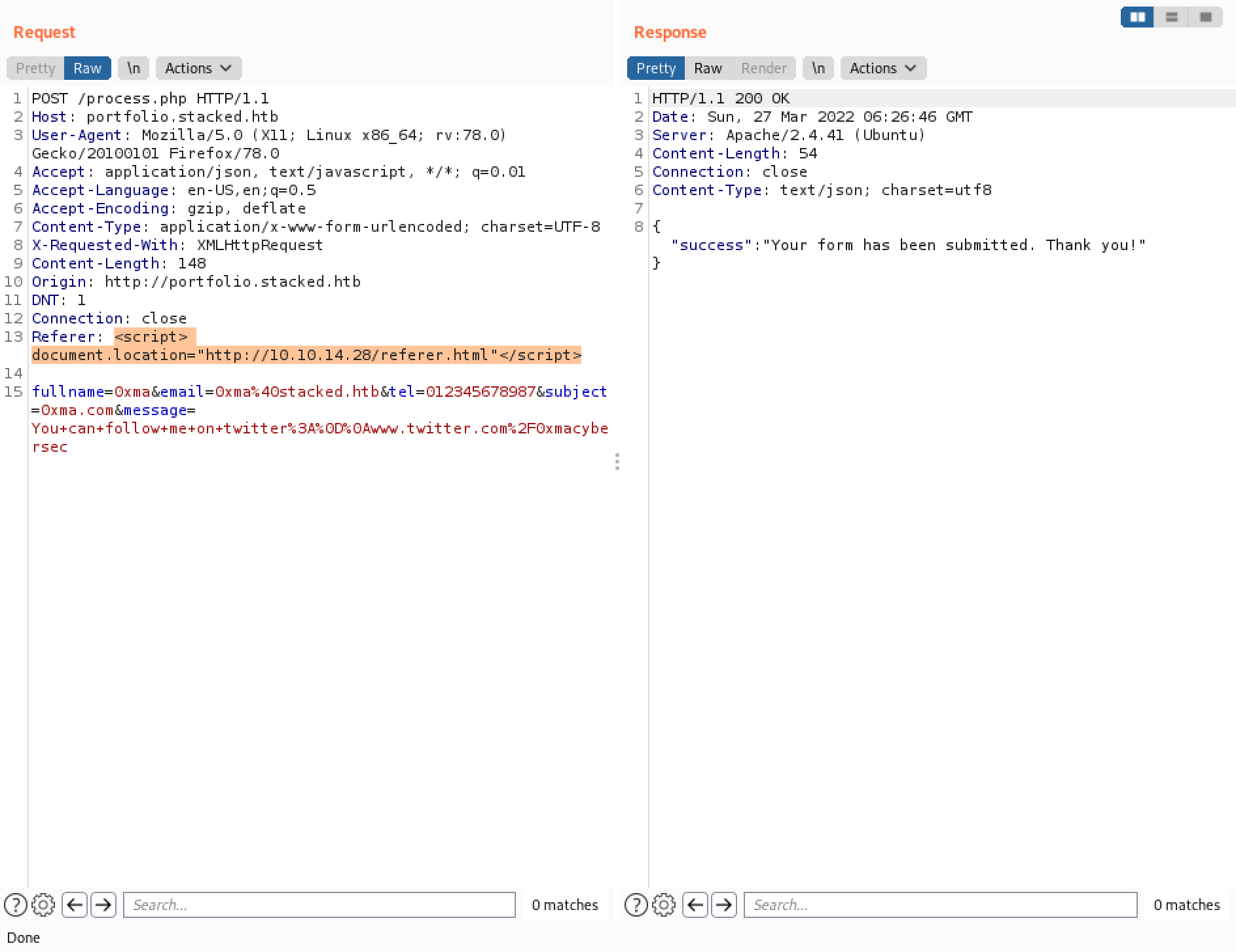Click the fullname=0xma body parameter
1236x952 pixels.
[x=91, y=392]
